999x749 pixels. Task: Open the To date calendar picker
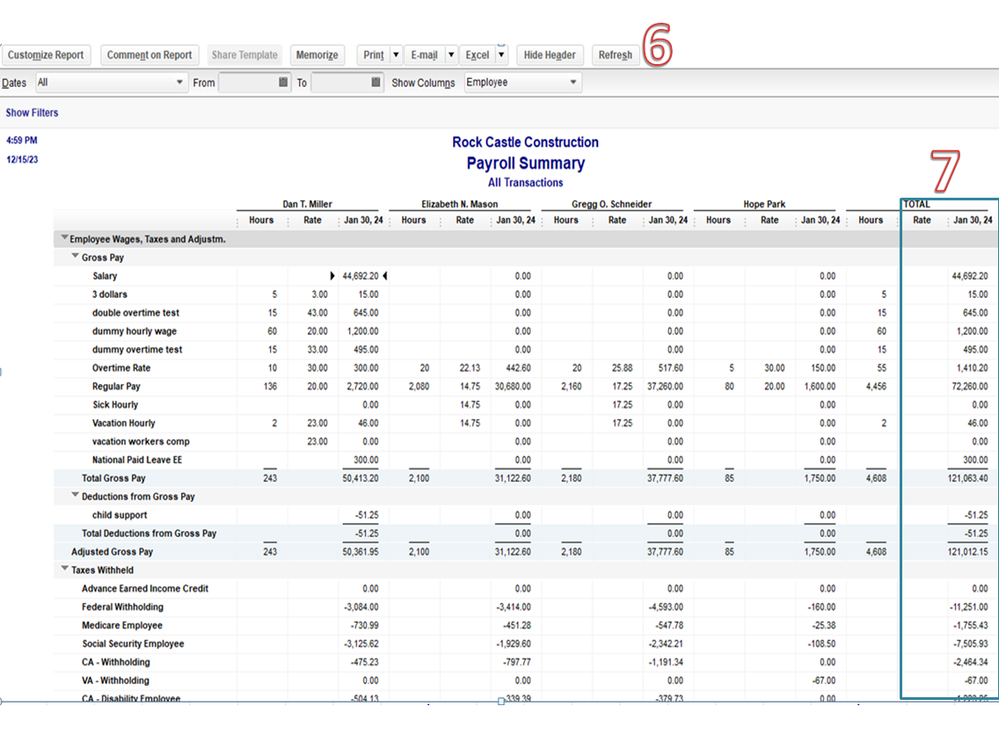click(x=376, y=83)
